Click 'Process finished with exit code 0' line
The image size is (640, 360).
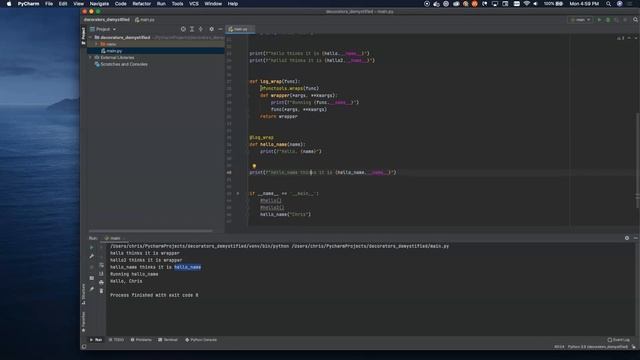click(x=154, y=295)
